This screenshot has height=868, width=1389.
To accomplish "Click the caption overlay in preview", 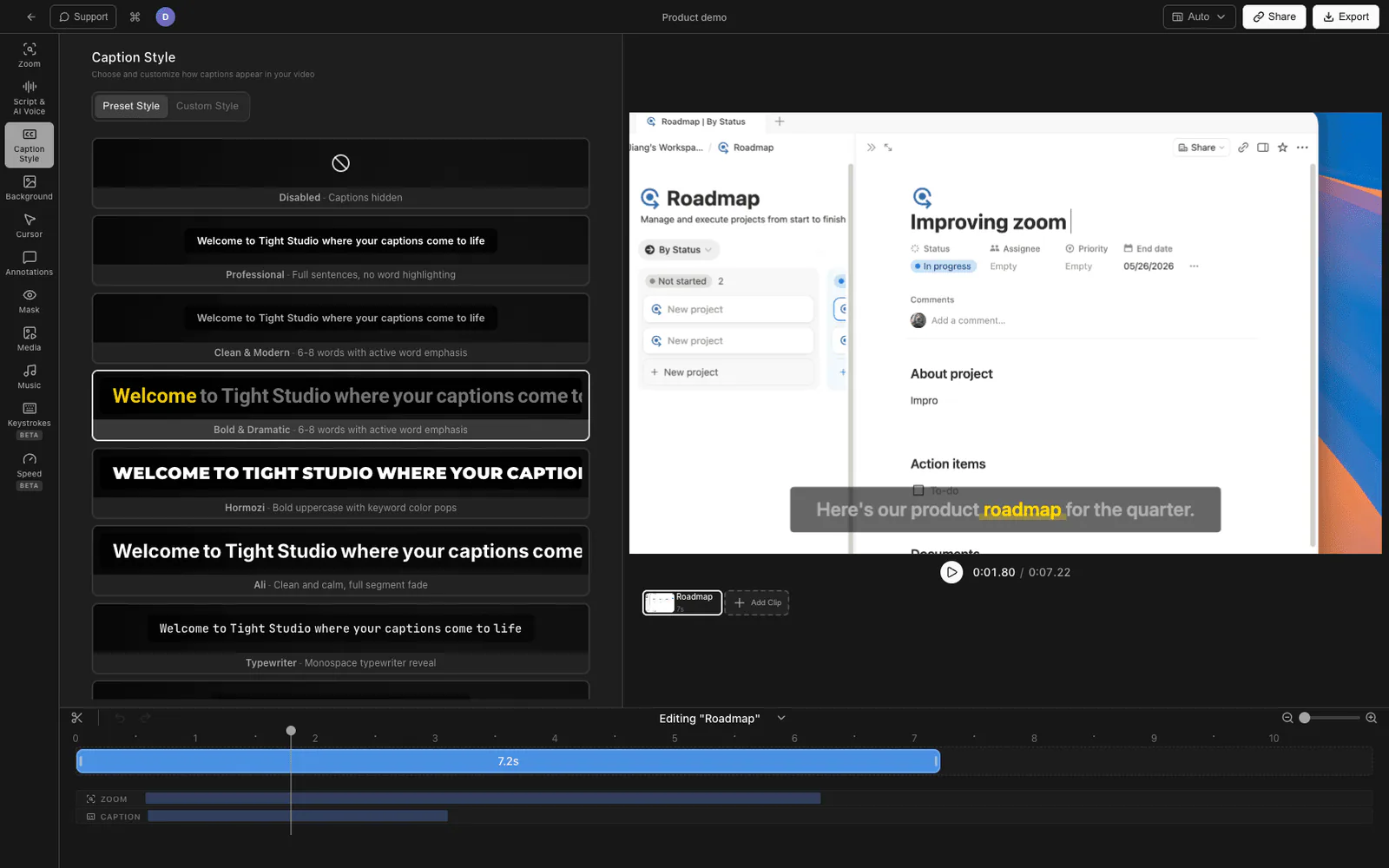I will [x=1005, y=510].
